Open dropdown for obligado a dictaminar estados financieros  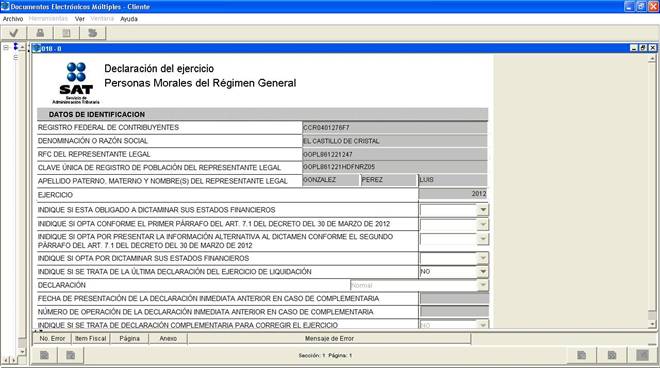point(483,210)
